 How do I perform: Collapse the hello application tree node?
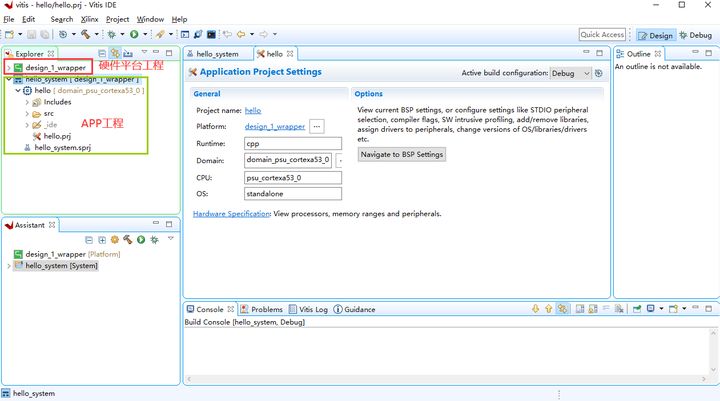click(18, 90)
